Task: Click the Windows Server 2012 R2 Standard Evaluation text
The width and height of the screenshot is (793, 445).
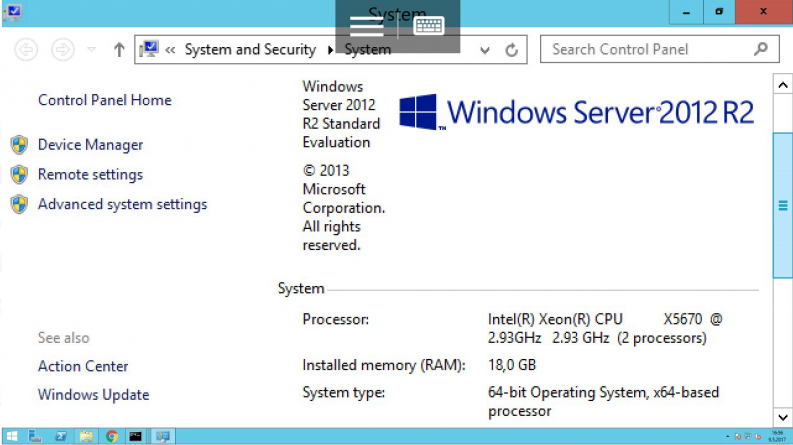Action: coord(341,114)
